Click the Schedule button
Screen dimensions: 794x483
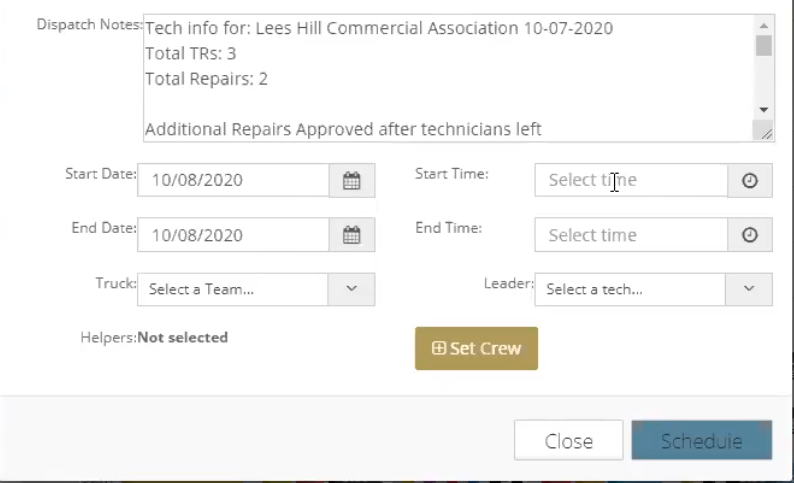click(701, 441)
